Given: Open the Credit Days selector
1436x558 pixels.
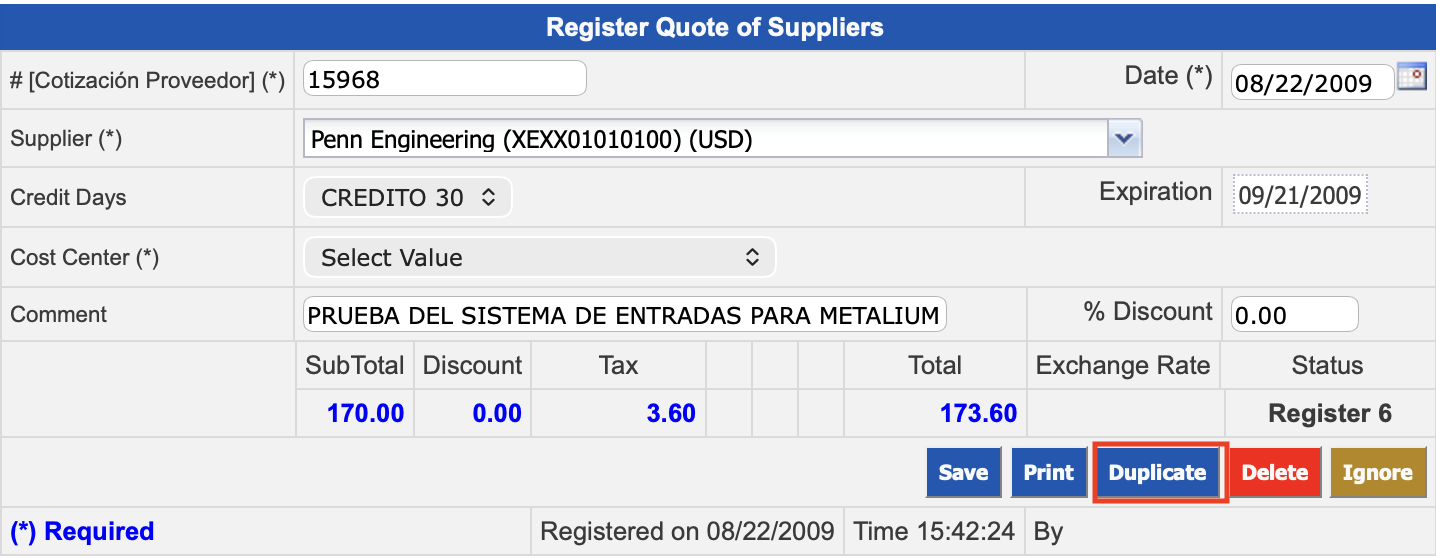Looking at the screenshot, I should click(x=407, y=198).
